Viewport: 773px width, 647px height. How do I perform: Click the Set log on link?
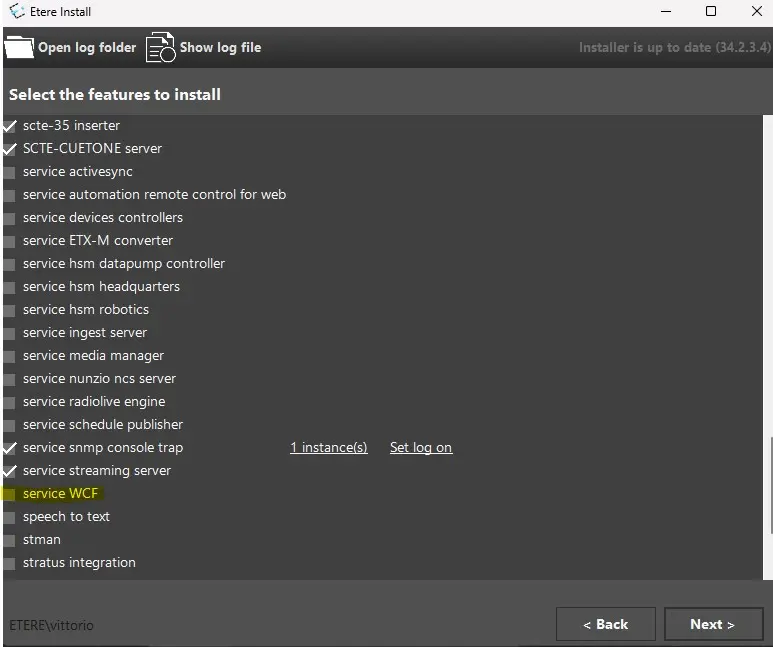[x=420, y=448]
